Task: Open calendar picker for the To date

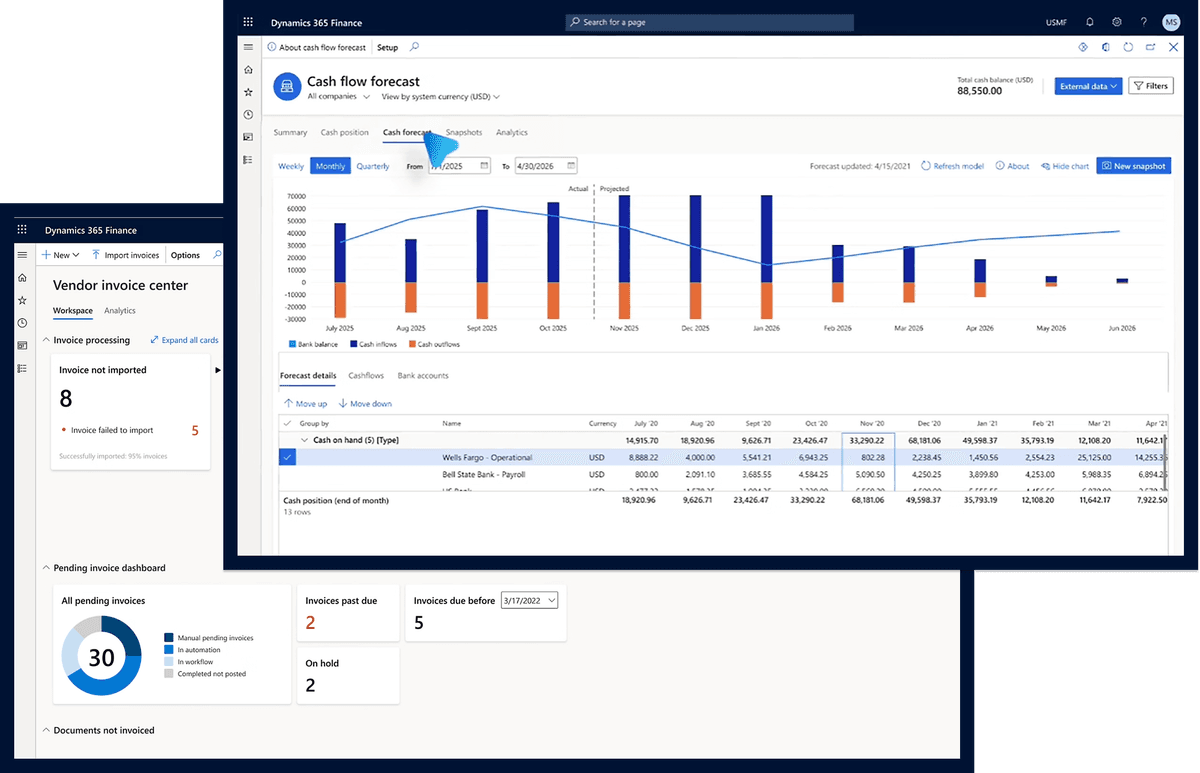Action: point(570,166)
